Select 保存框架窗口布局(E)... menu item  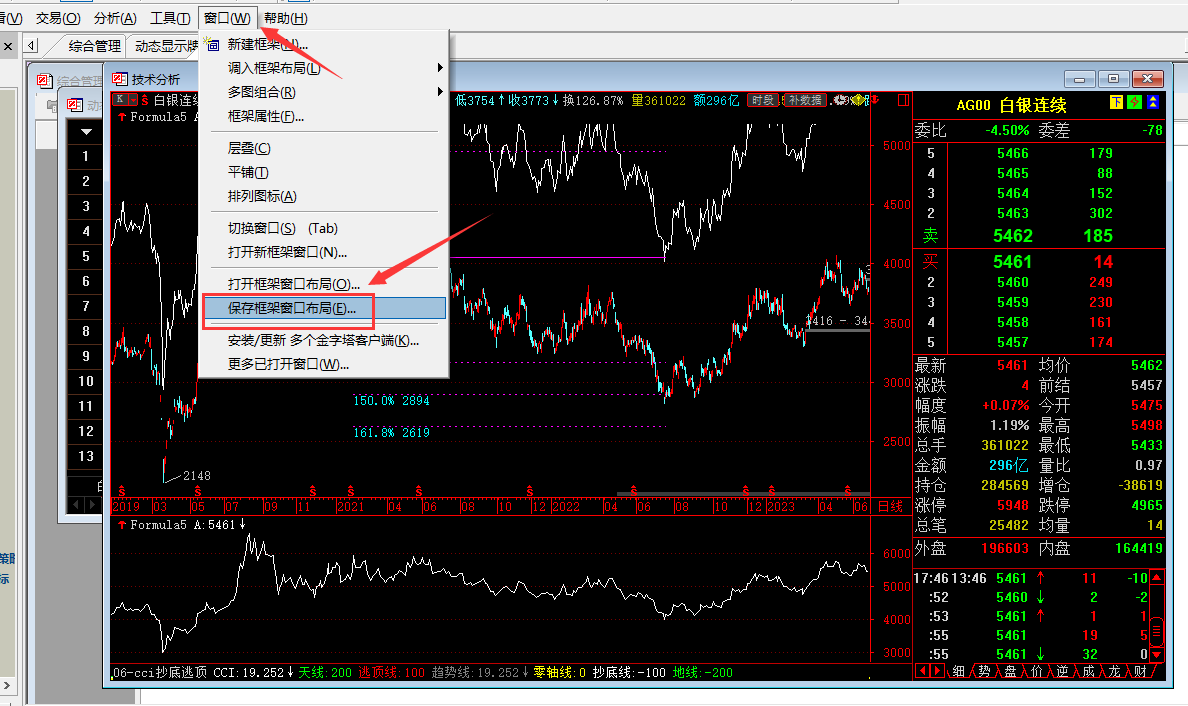coord(324,308)
